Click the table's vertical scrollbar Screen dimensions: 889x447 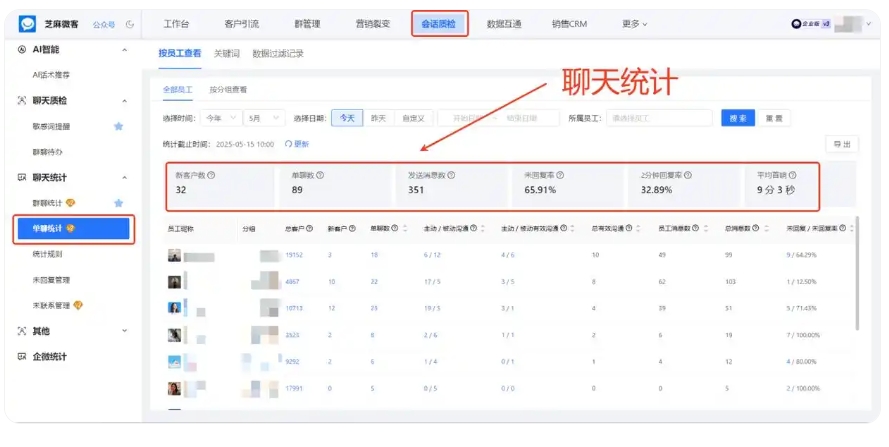click(857, 272)
